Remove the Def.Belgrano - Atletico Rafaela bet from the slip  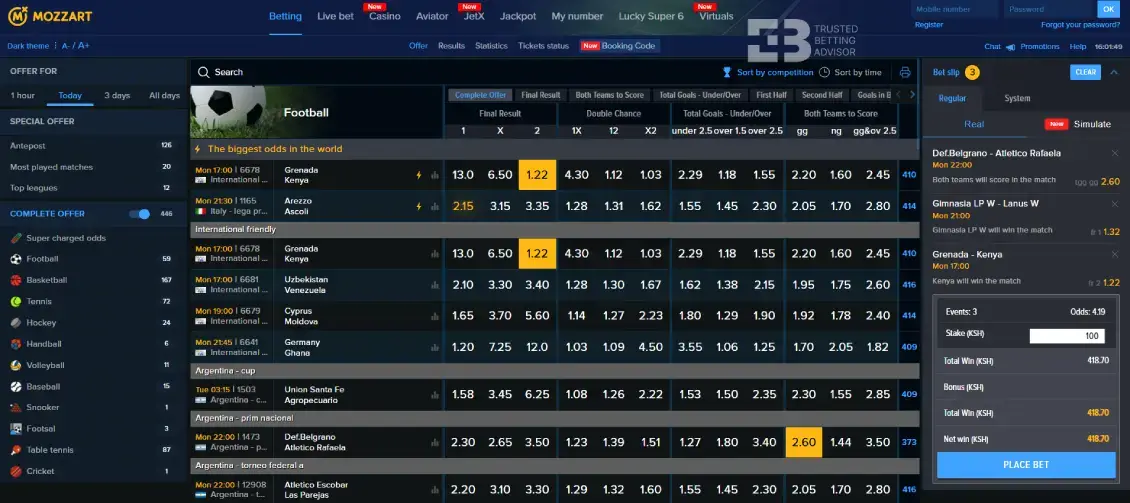click(1115, 153)
